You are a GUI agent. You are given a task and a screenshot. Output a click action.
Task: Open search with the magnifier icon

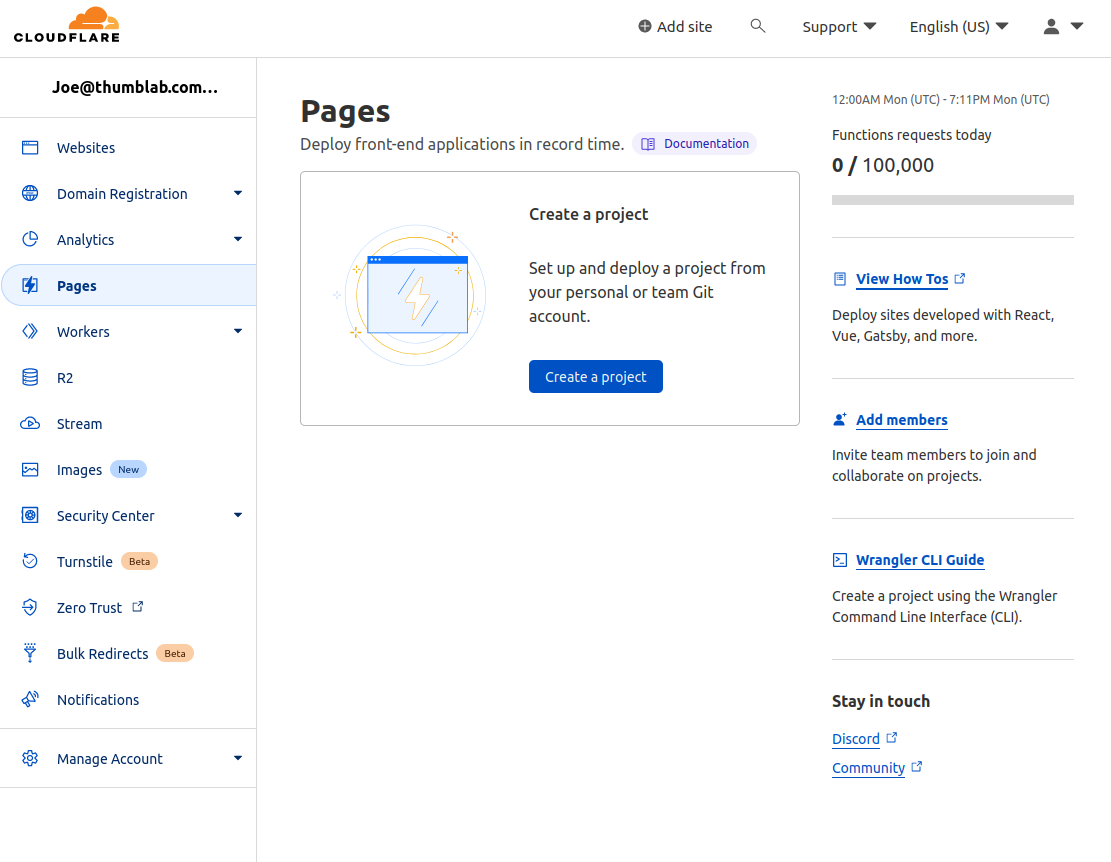tap(757, 26)
